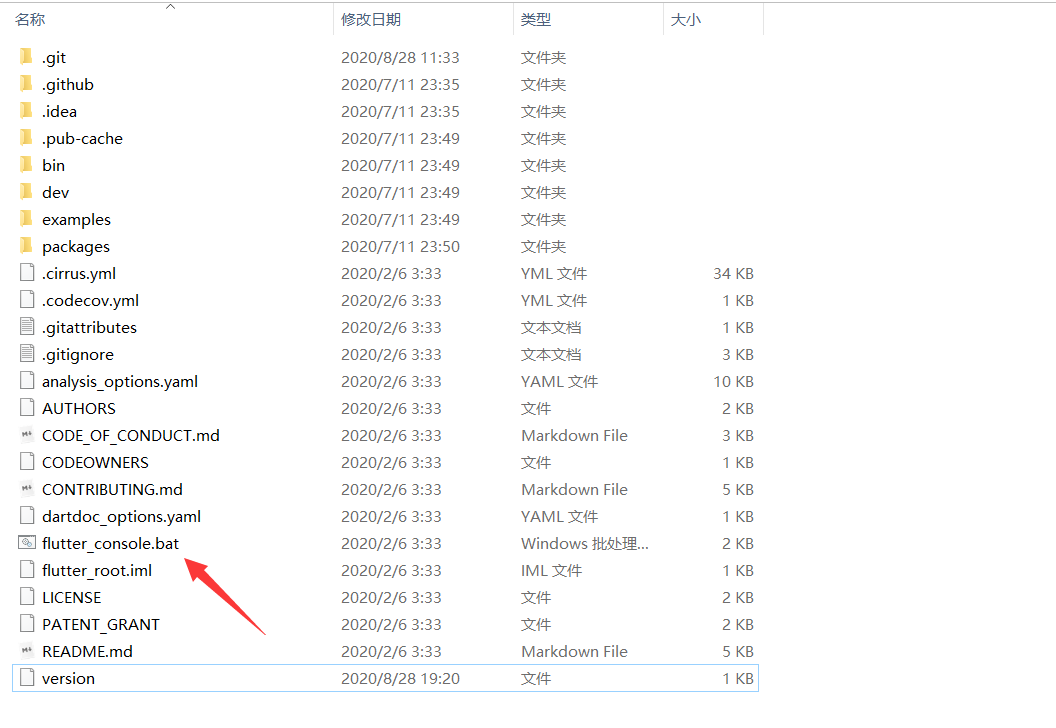
Task: Click the IML 文件 type cell
Action: pos(551,570)
